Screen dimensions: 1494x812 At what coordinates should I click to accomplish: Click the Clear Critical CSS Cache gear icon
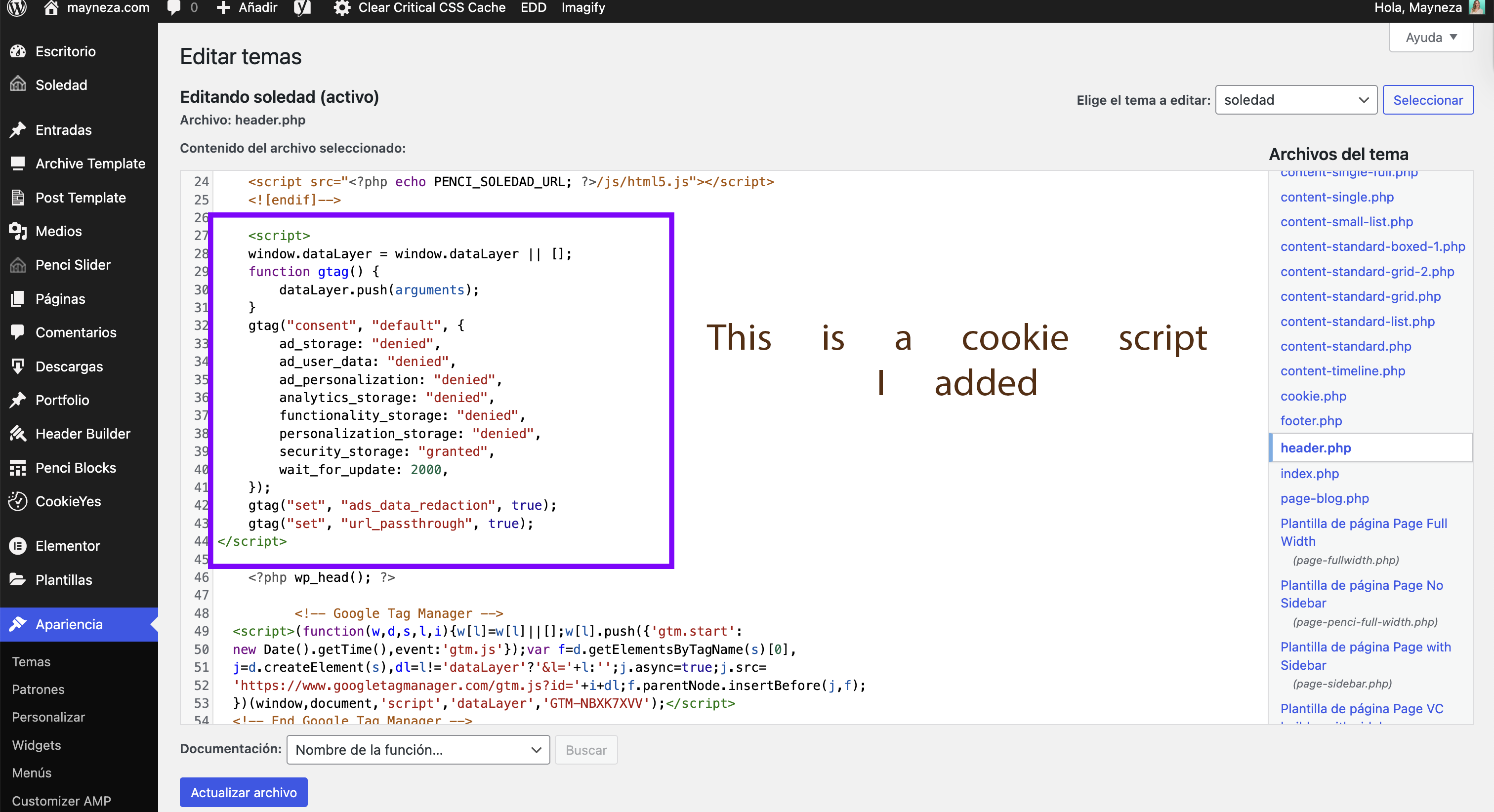[x=342, y=8]
